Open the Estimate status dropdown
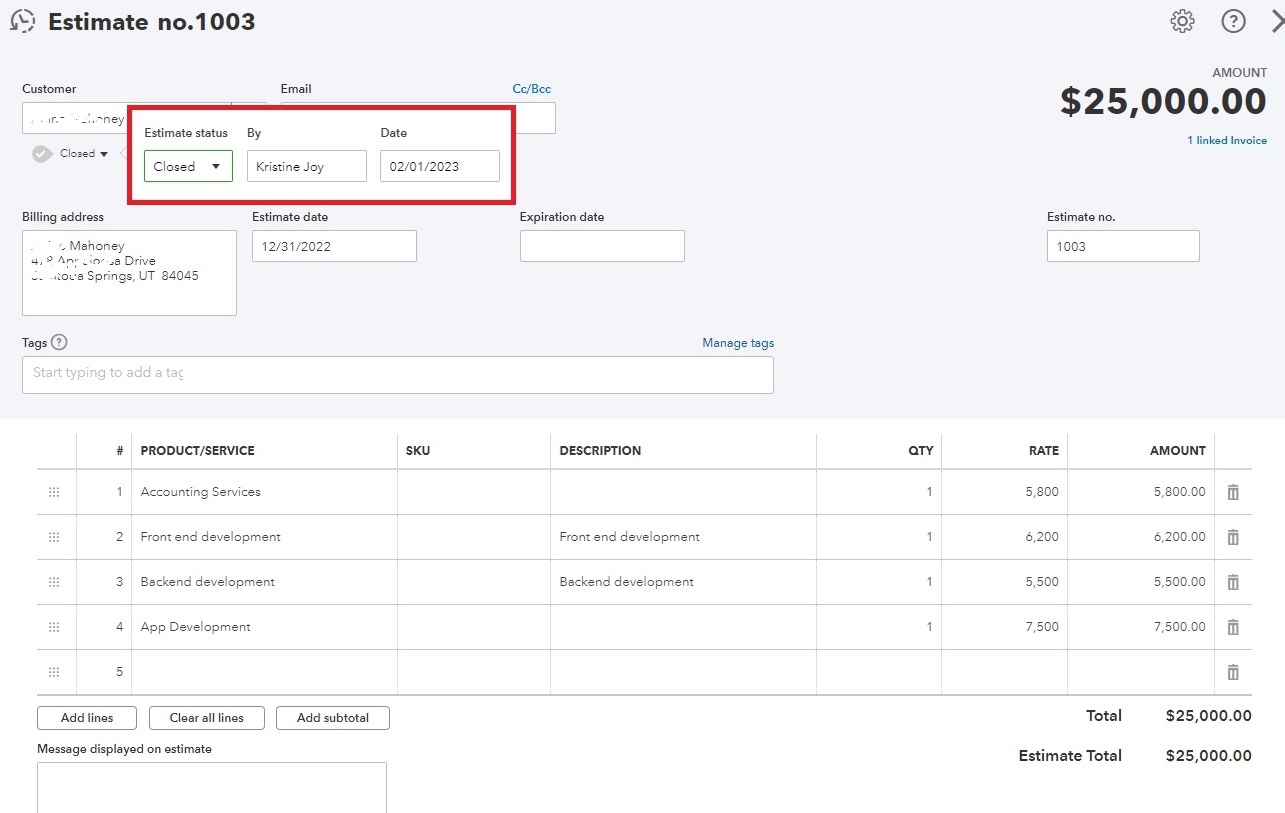The width and height of the screenshot is (1285, 813). (188, 166)
